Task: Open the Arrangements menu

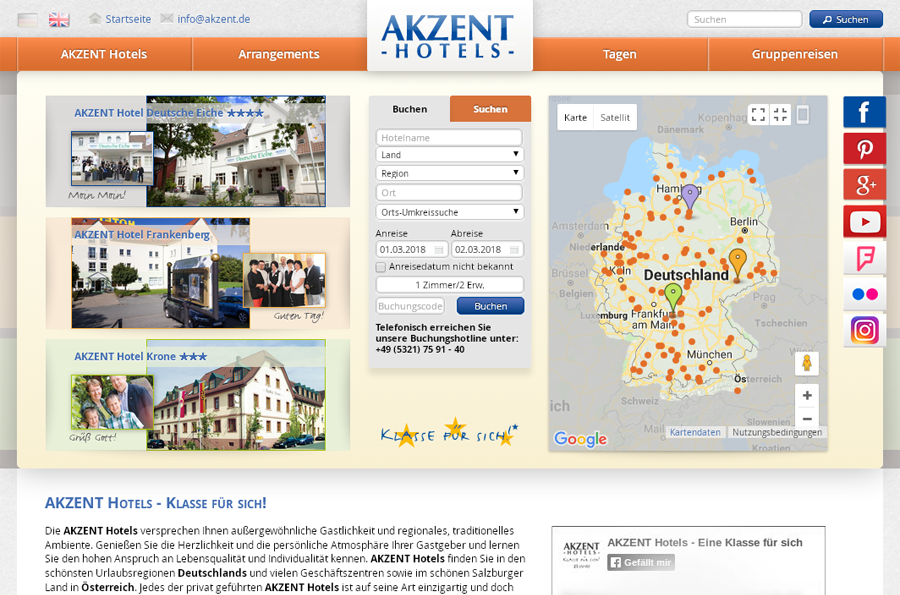Action: 279,55
